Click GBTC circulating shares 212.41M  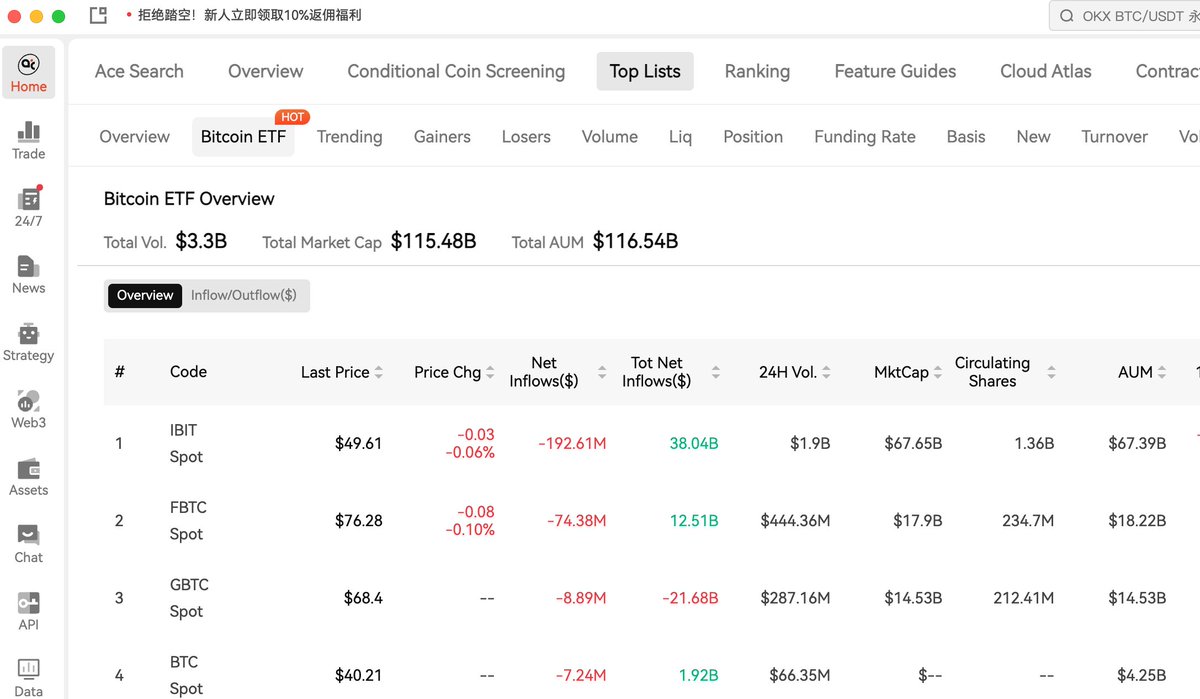(x=1023, y=598)
